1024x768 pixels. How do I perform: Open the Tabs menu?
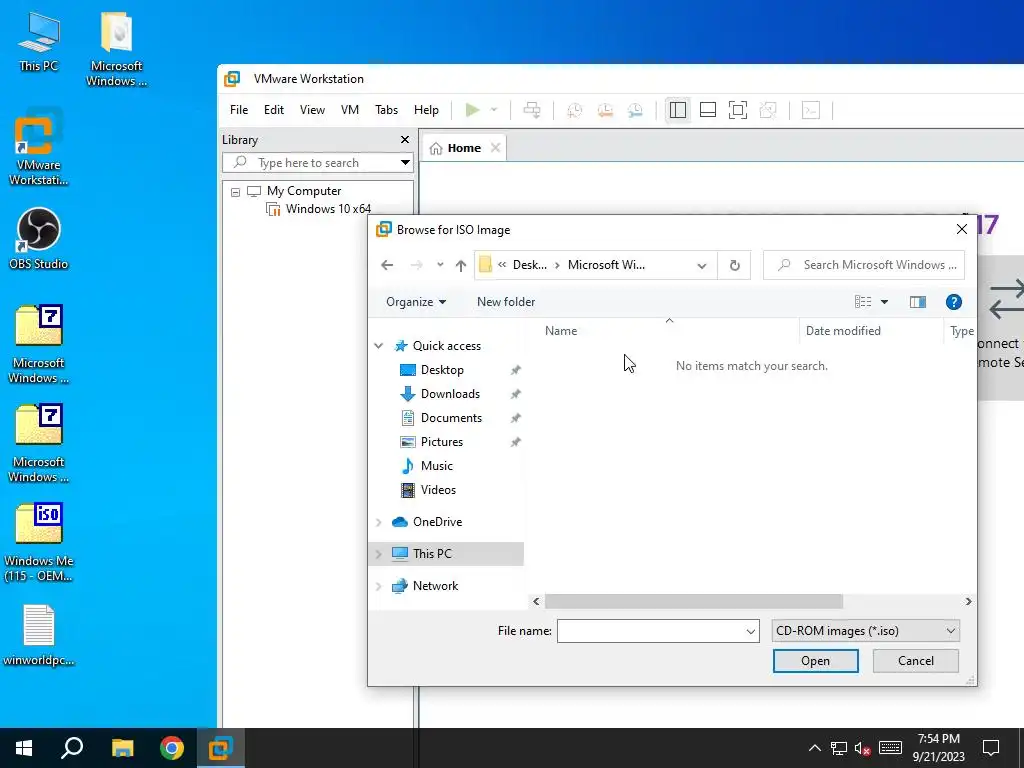[387, 110]
